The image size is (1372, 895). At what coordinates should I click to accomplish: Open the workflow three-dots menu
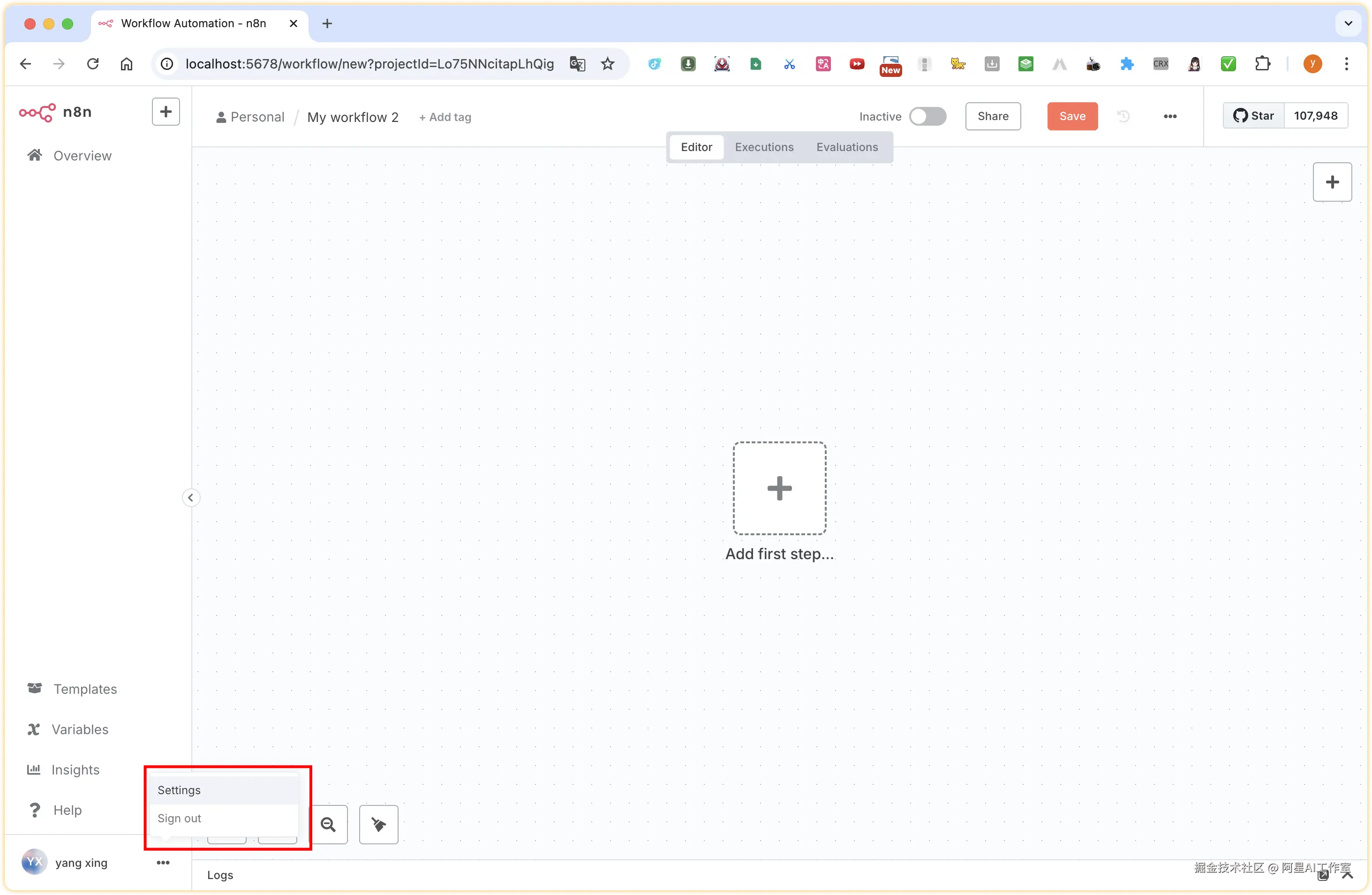[1169, 116]
